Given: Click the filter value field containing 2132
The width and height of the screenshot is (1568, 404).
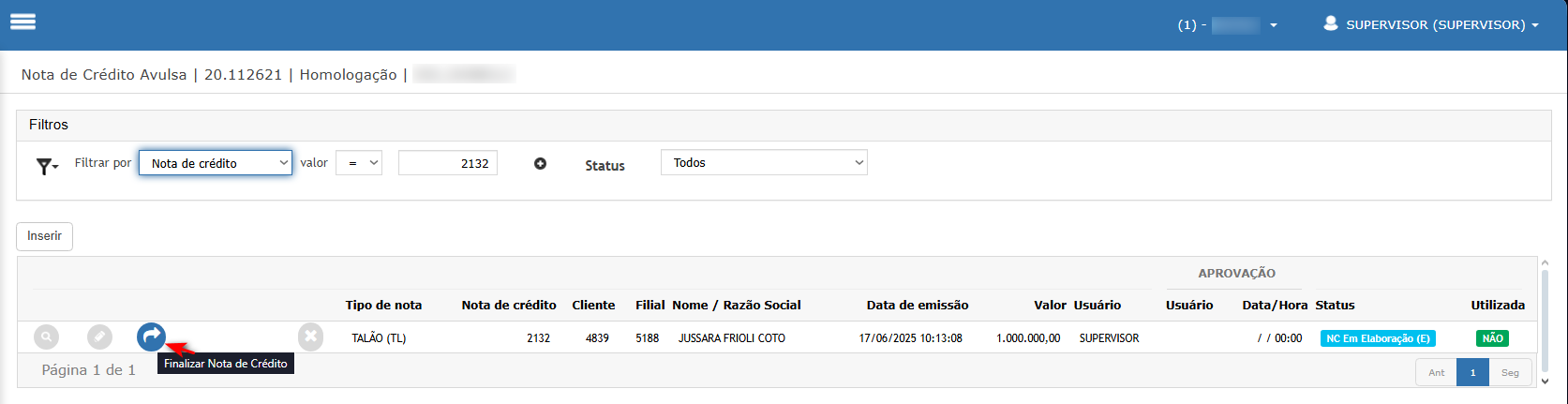Looking at the screenshot, I should coord(448,163).
